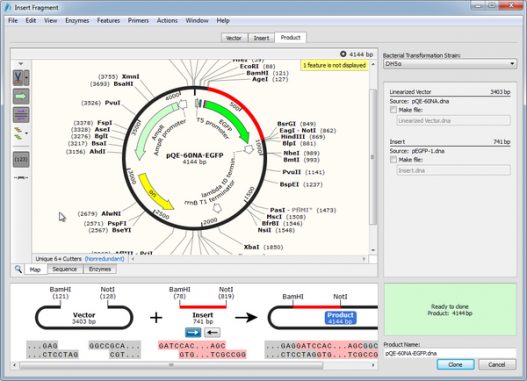The height and width of the screenshot is (381, 527).
Task: Toggle the primers display icon
Action: pos(21,115)
